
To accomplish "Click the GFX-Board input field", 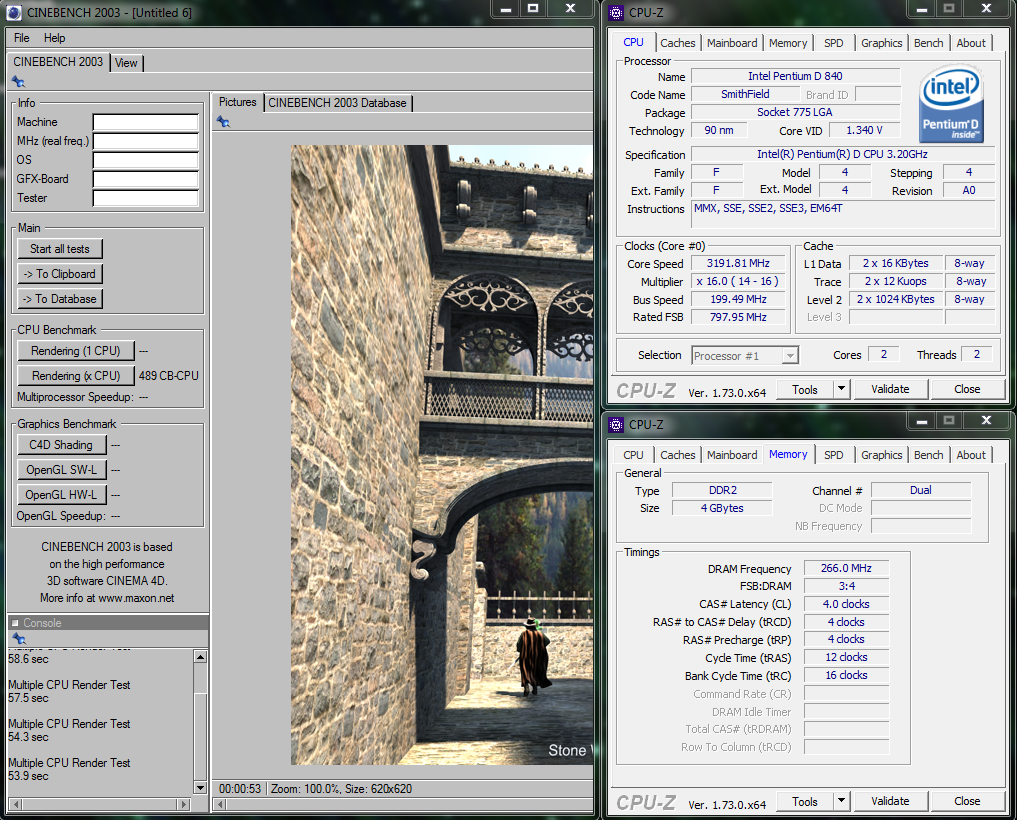I will (145, 179).
